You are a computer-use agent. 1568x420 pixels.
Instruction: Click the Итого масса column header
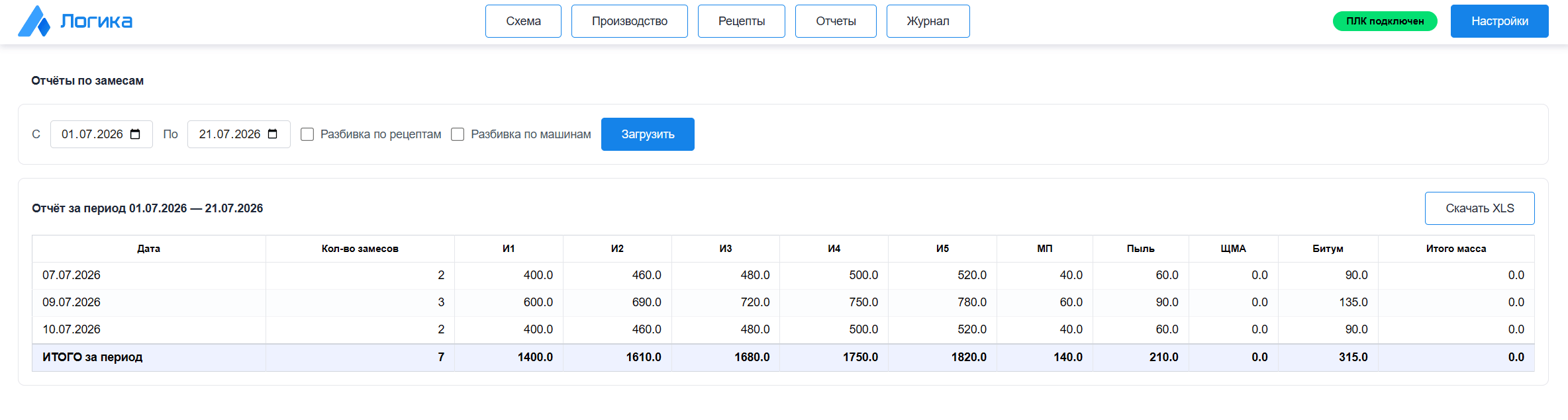pos(1456,249)
